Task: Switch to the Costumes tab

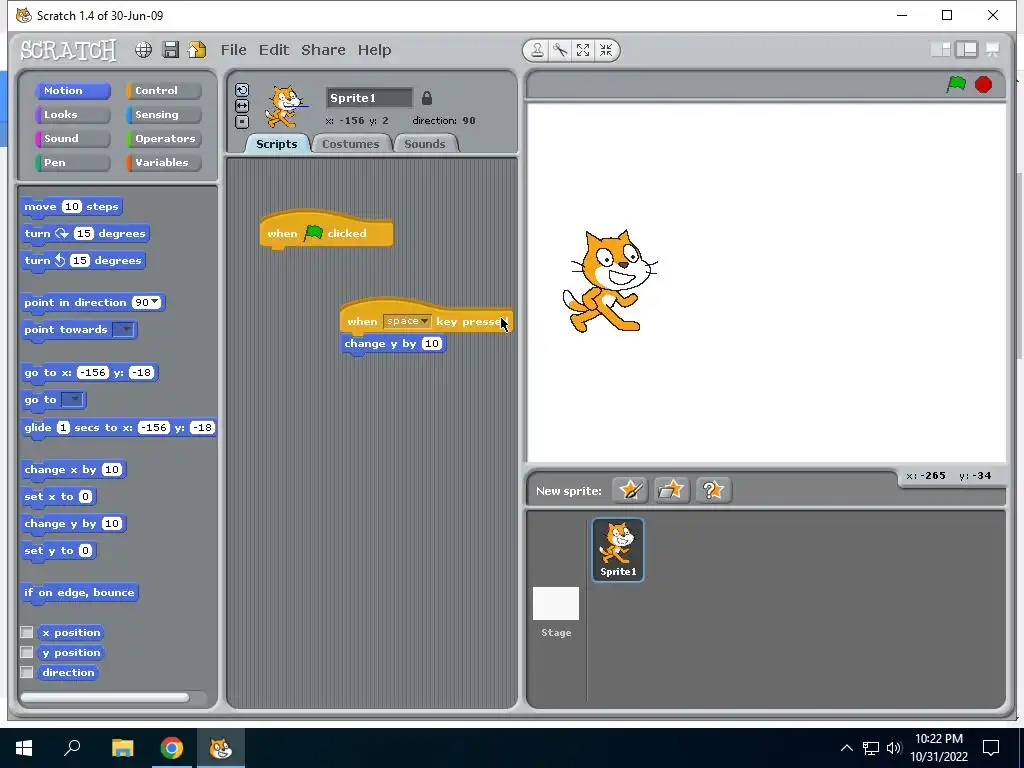Action: click(351, 144)
